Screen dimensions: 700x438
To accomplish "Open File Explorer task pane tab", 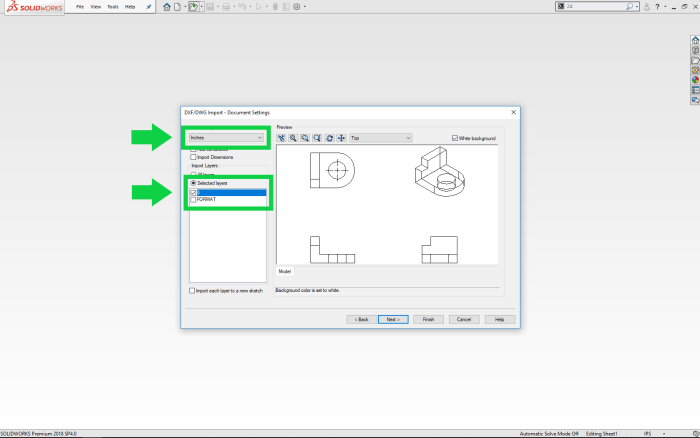I will [x=695, y=60].
